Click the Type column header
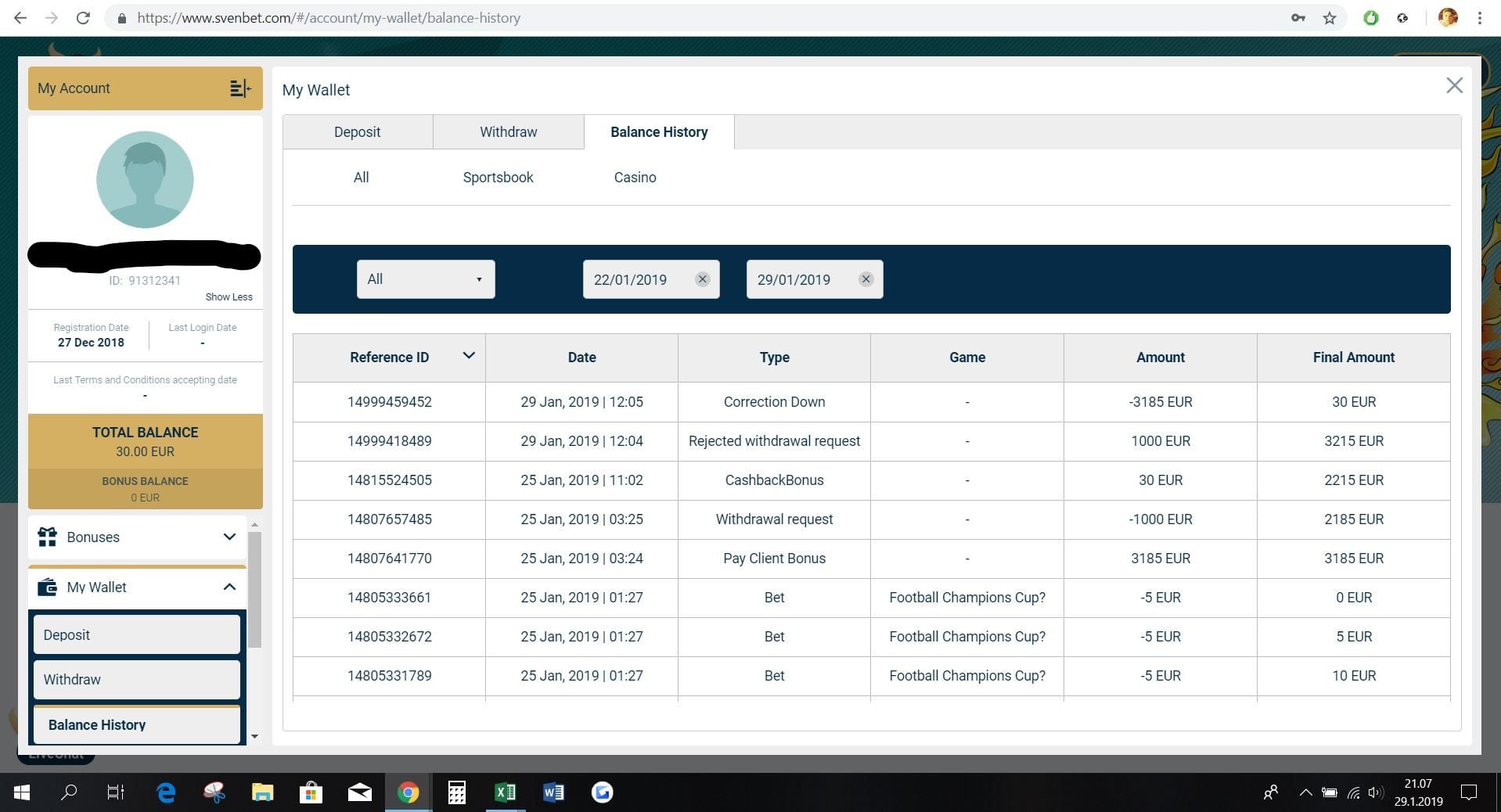This screenshot has width=1501, height=812. (x=774, y=357)
